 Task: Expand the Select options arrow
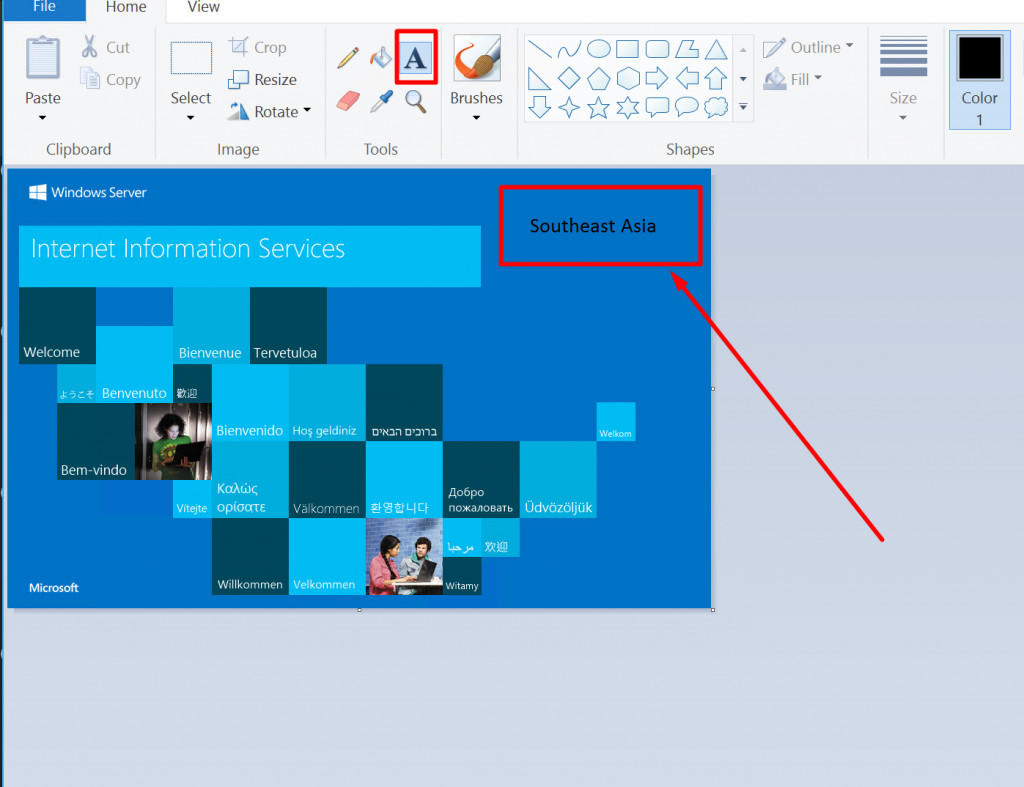pyautogui.click(x=191, y=118)
